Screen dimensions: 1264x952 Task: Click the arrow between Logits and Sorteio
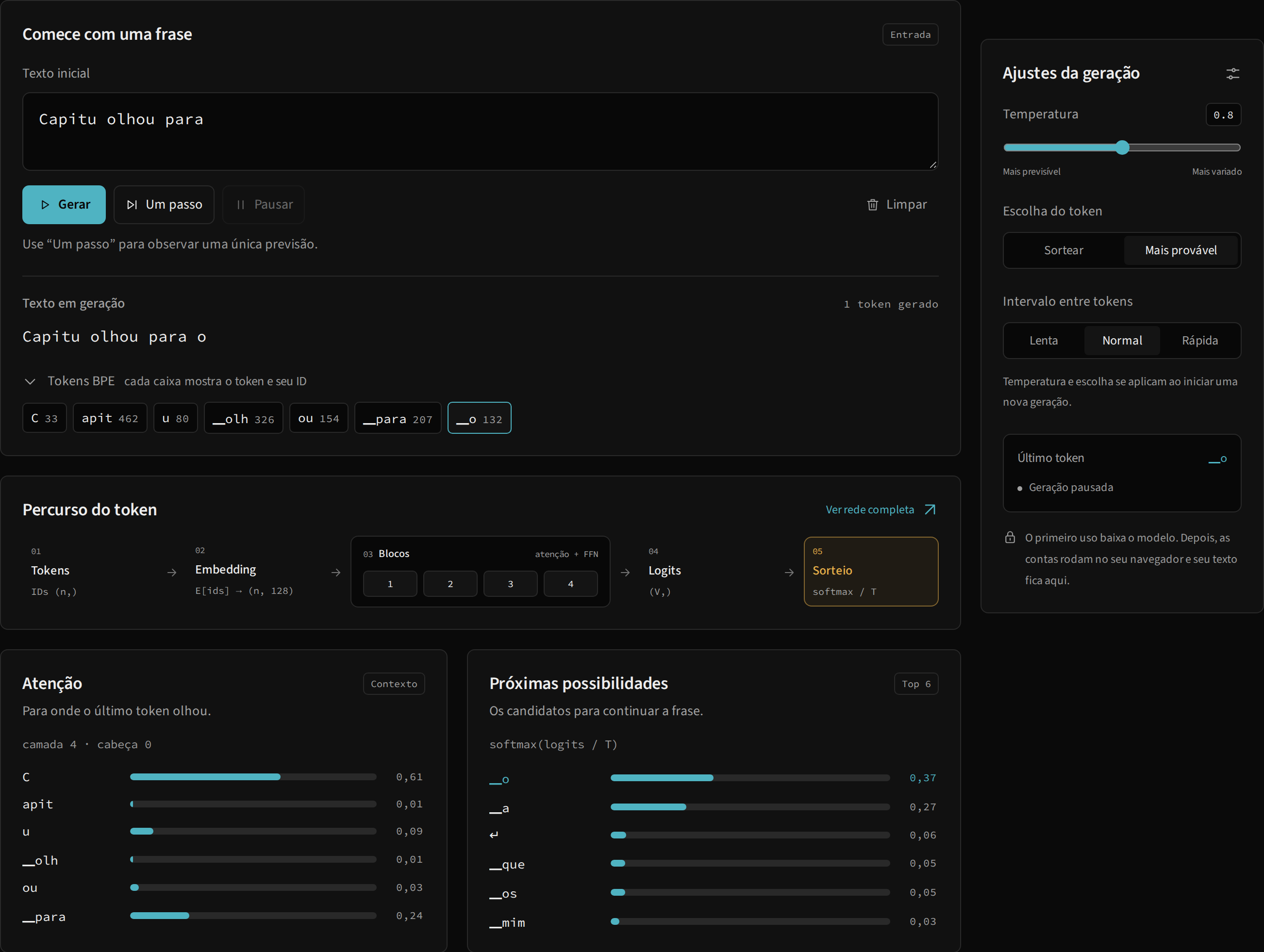click(789, 572)
